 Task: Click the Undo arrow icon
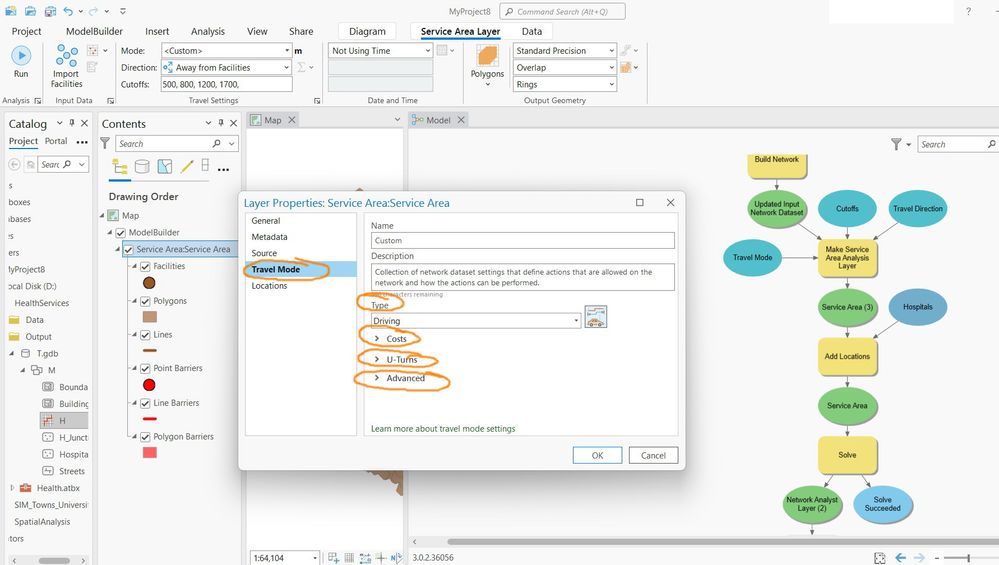[68, 11]
